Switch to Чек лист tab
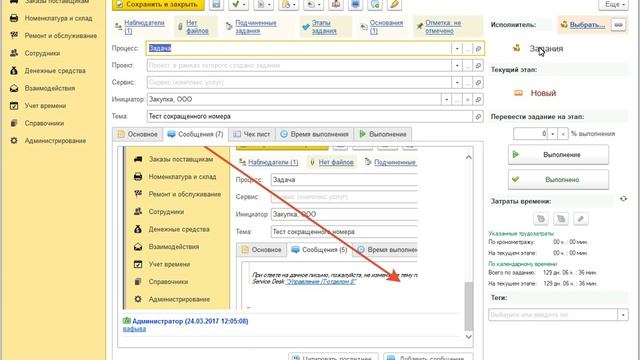 tap(252, 134)
